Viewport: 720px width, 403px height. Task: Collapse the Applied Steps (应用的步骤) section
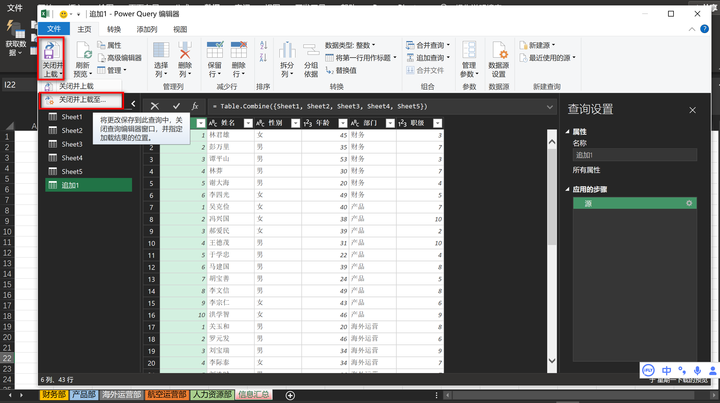coord(568,189)
